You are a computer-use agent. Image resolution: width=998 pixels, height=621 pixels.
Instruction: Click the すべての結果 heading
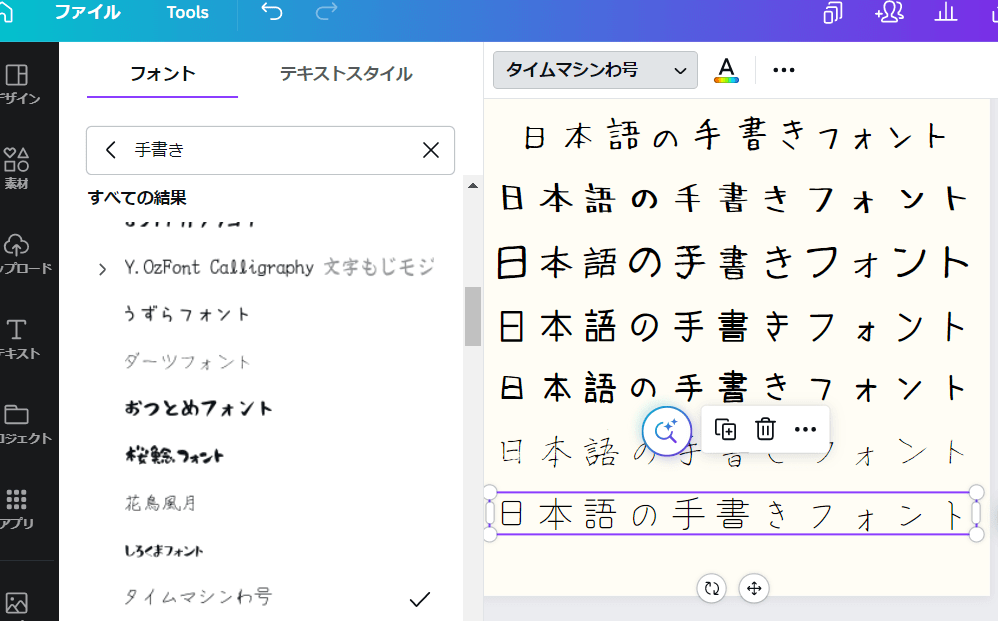coord(137,198)
